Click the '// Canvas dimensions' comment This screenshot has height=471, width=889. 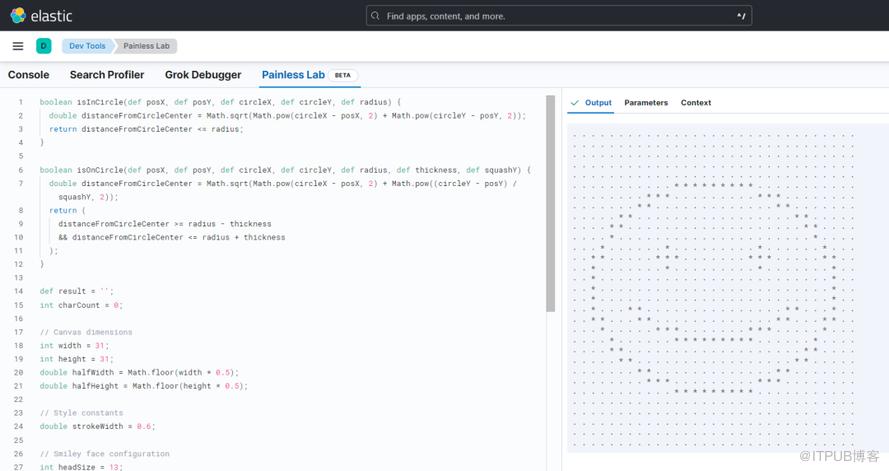coord(86,332)
